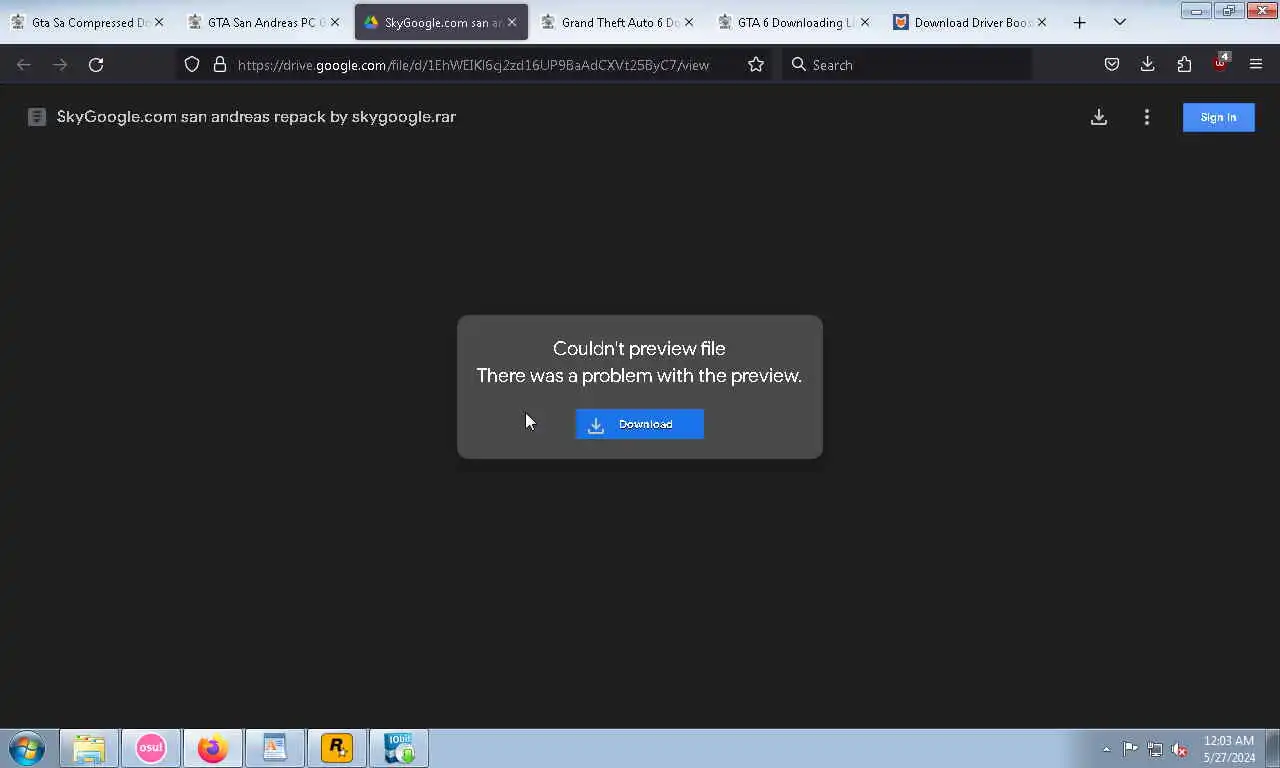Click the network tray icon
This screenshot has height=768, width=1280.
click(1155, 749)
